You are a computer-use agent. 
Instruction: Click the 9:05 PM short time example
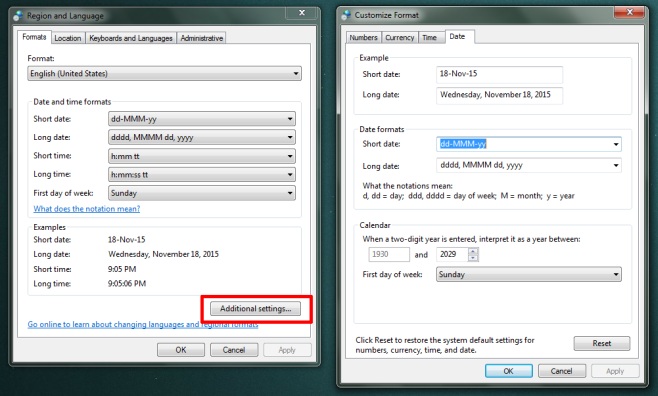(122, 269)
